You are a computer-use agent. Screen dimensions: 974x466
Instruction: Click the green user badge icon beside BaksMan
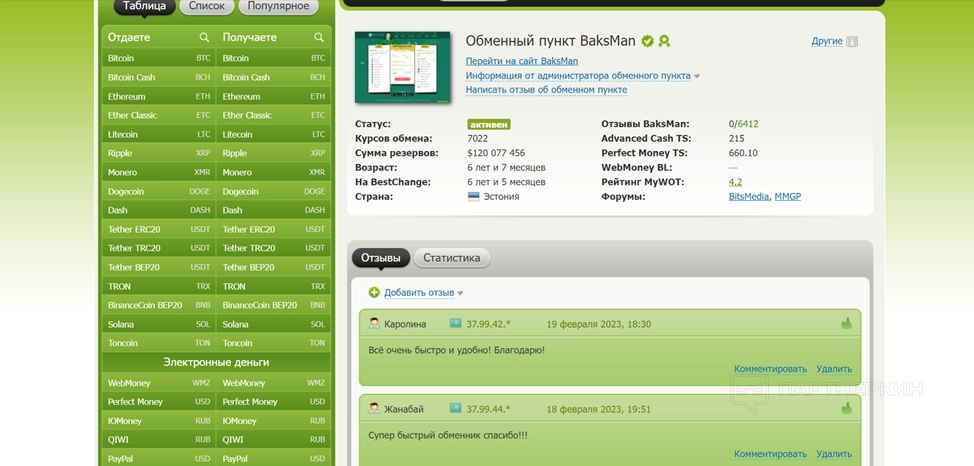pos(664,41)
